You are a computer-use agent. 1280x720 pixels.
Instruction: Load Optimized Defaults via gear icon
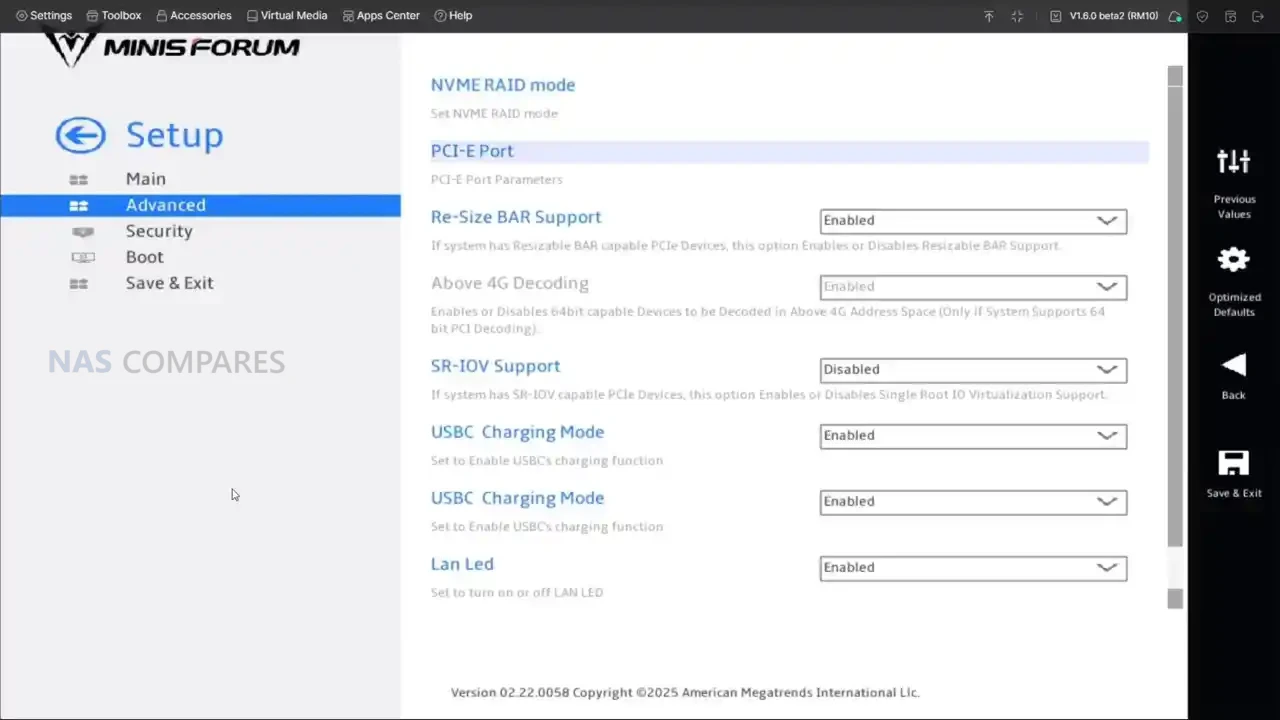(1233, 260)
